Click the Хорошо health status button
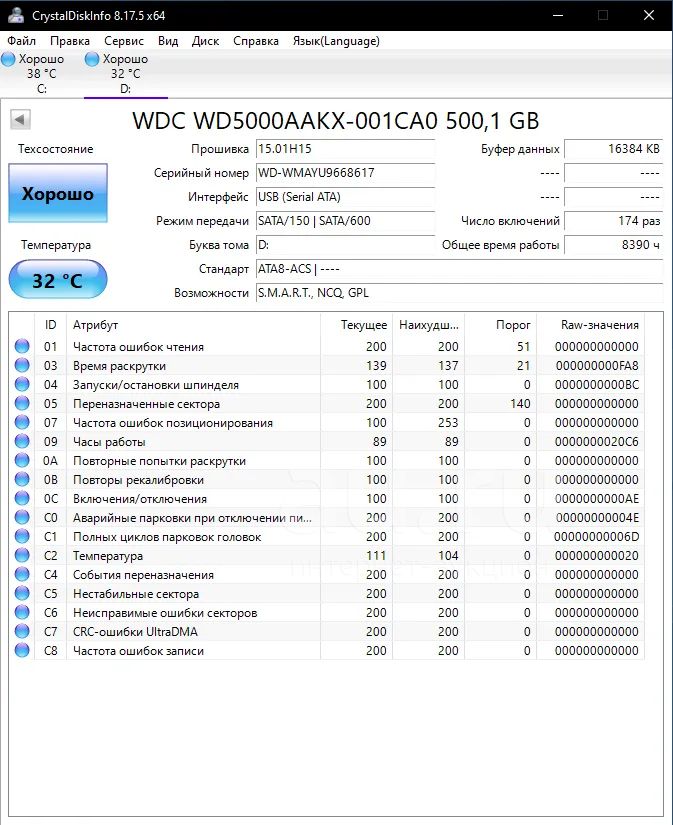Screen dimensions: 673x825 (x=58, y=193)
